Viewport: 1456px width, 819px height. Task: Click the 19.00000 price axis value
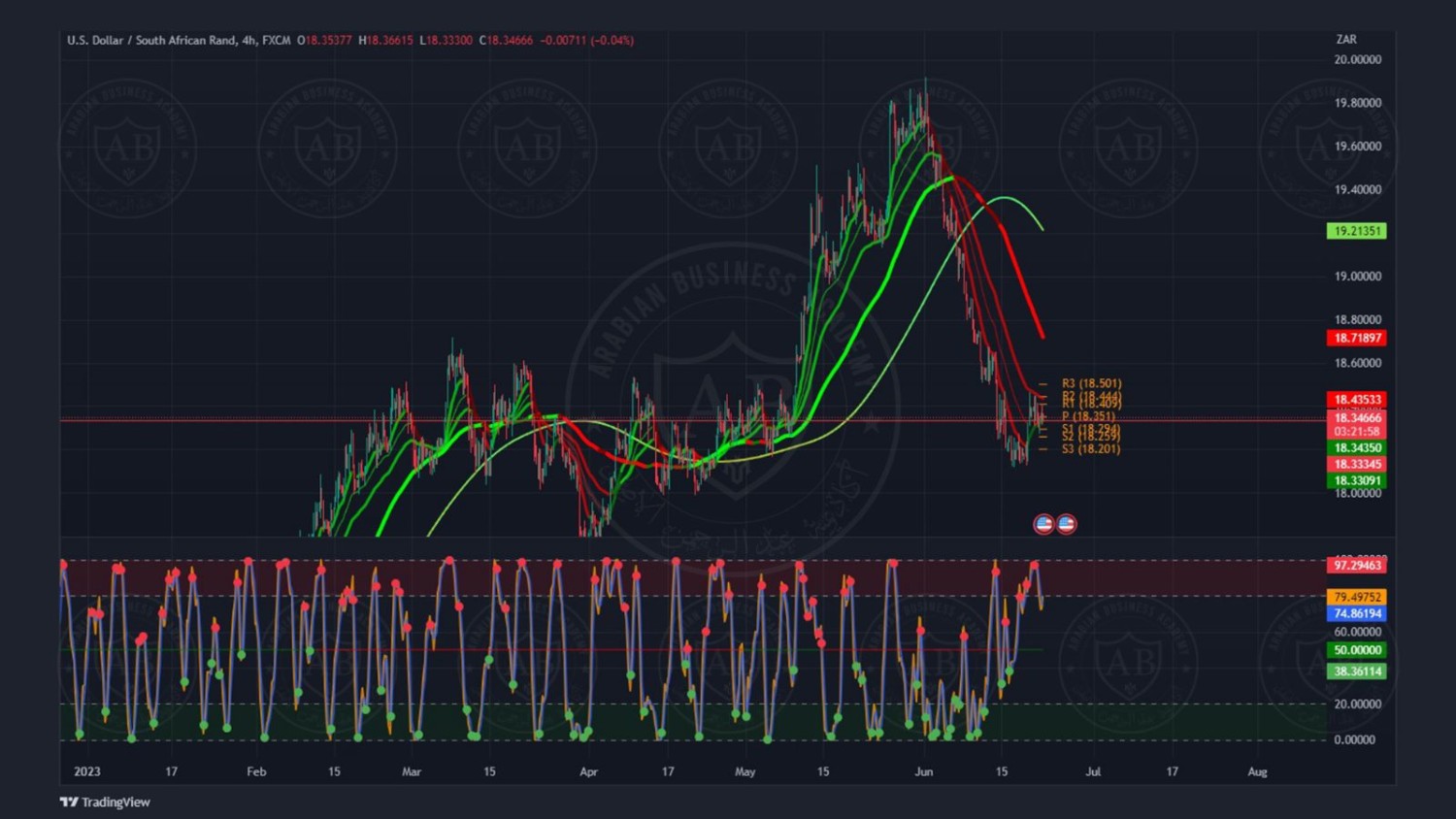click(x=1357, y=277)
